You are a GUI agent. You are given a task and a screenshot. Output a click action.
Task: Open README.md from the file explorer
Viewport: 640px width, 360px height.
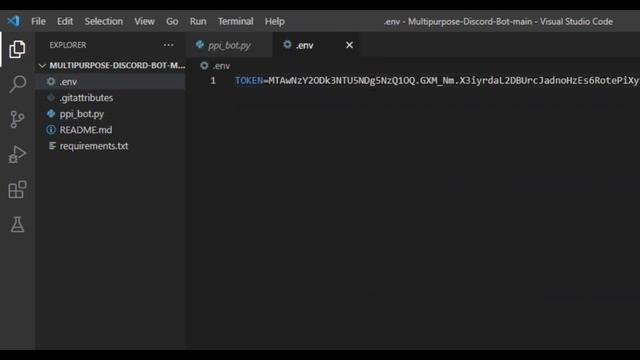(111, 130)
